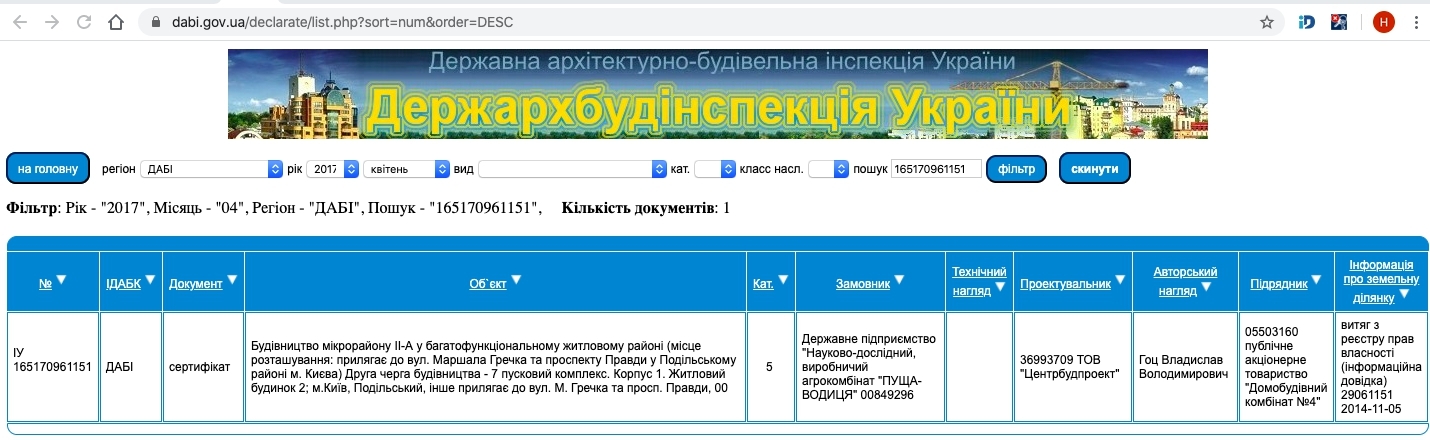Select land info cell витяг з реєстру
Viewport: 1430px width, 440px height.
coord(1380,367)
